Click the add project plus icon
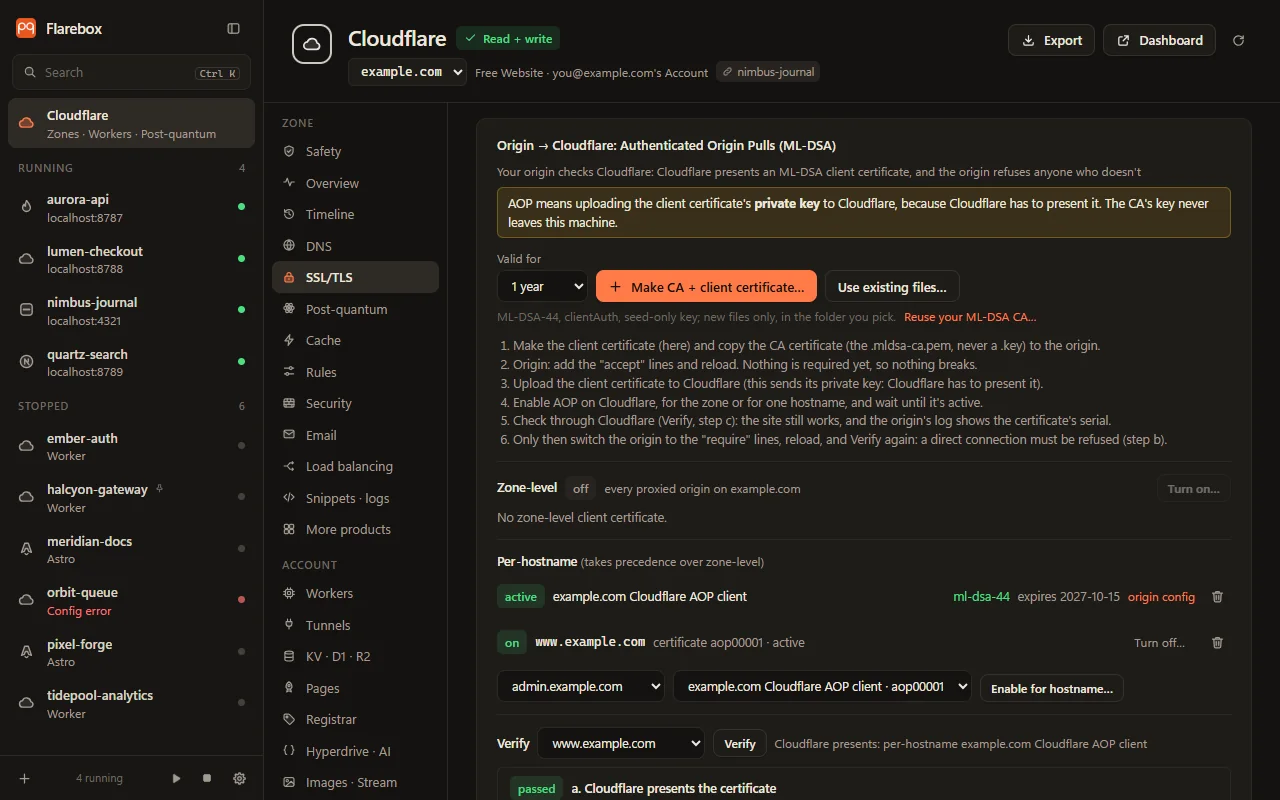 pyautogui.click(x=25, y=778)
